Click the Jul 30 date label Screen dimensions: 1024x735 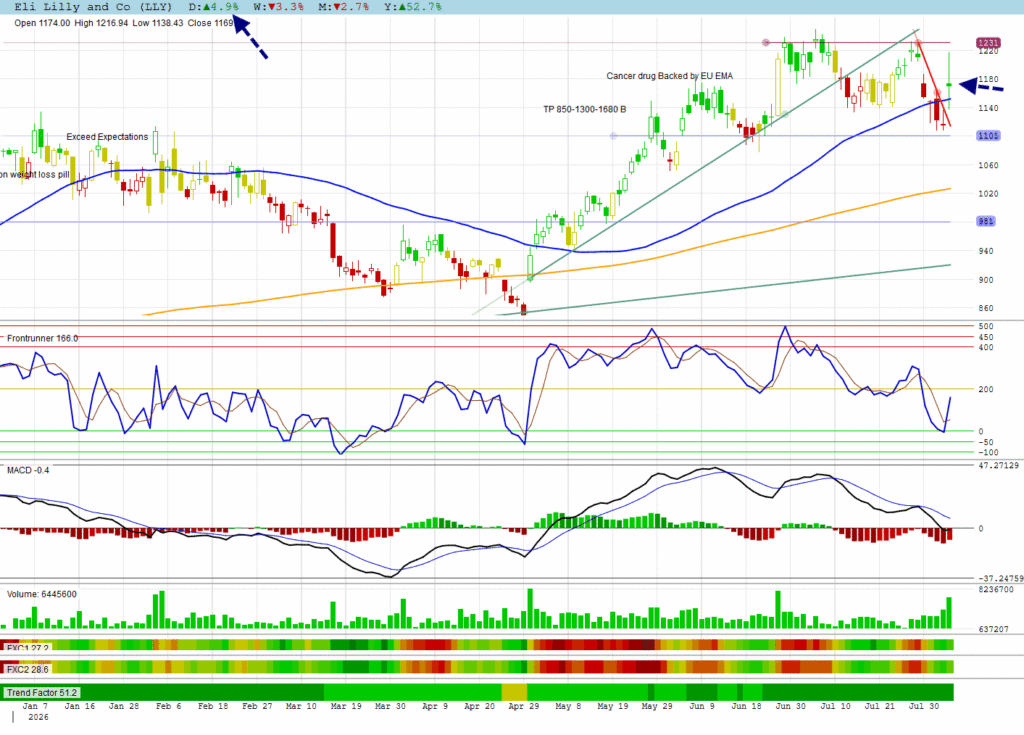924,706
